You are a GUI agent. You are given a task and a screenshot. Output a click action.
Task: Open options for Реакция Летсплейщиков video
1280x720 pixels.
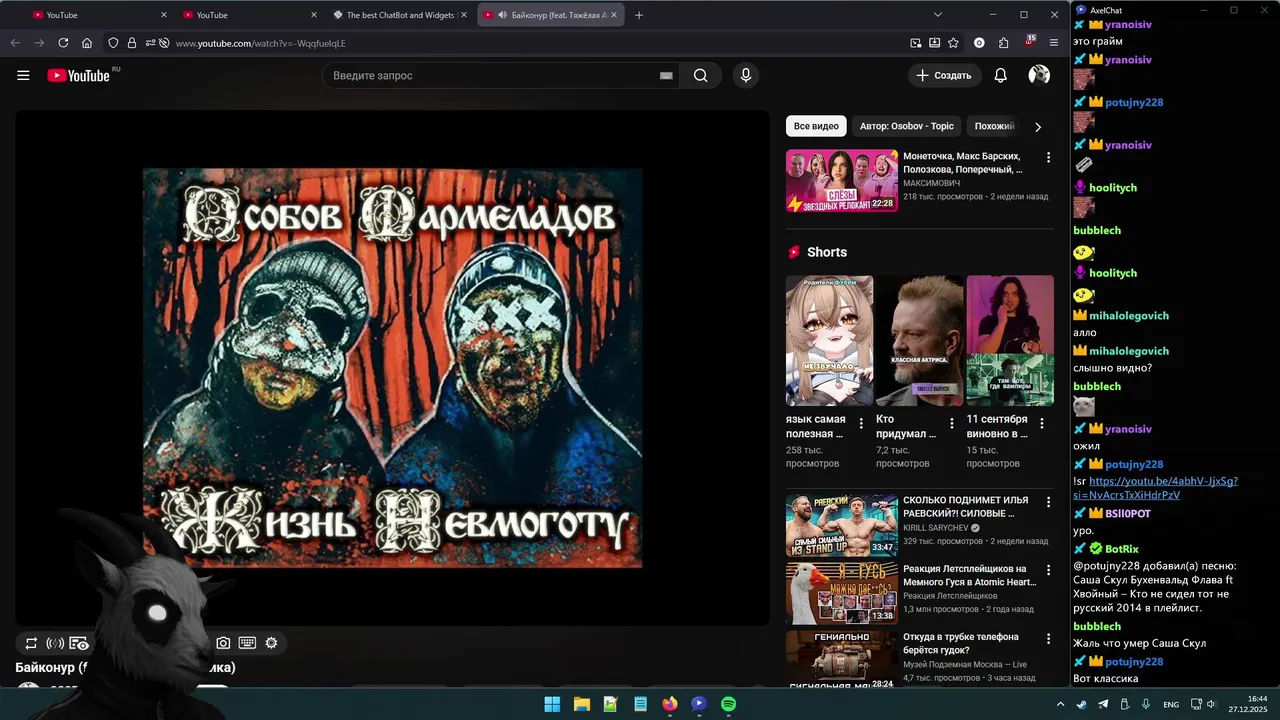point(1048,570)
